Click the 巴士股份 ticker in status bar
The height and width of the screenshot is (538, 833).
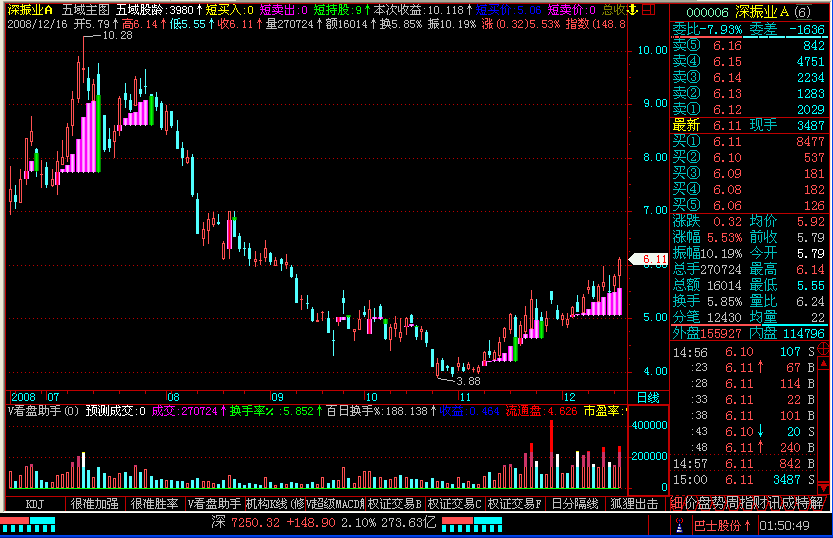722,526
